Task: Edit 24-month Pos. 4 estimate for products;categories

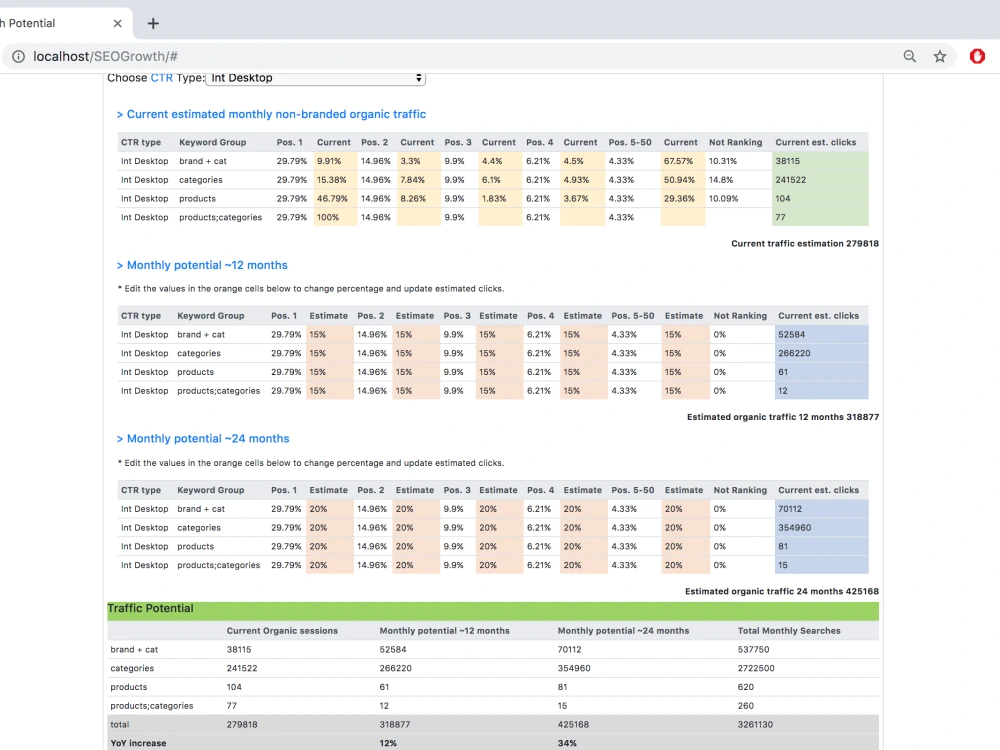Action: pos(584,565)
